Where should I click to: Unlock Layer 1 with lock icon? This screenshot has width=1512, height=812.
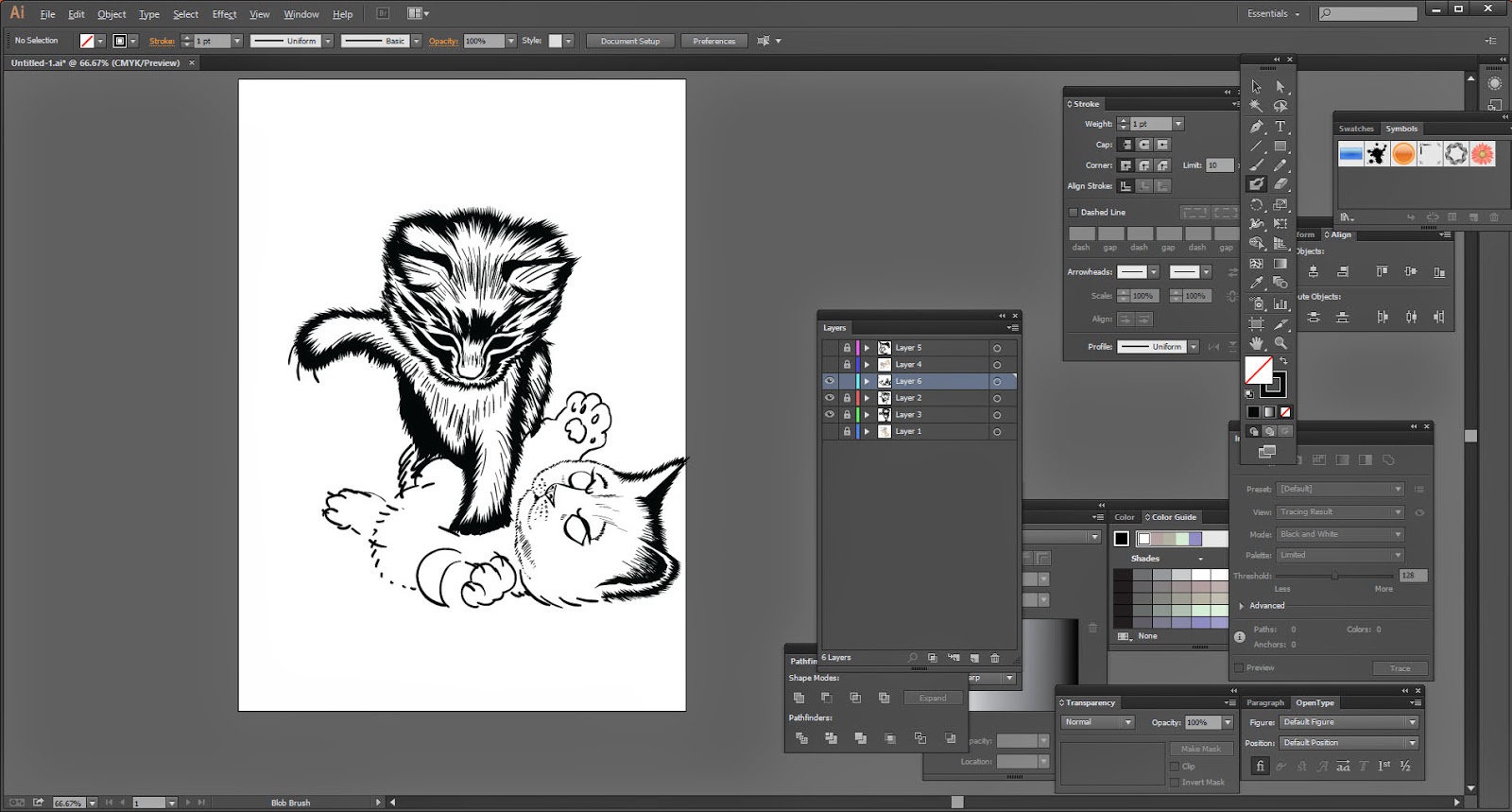point(847,431)
